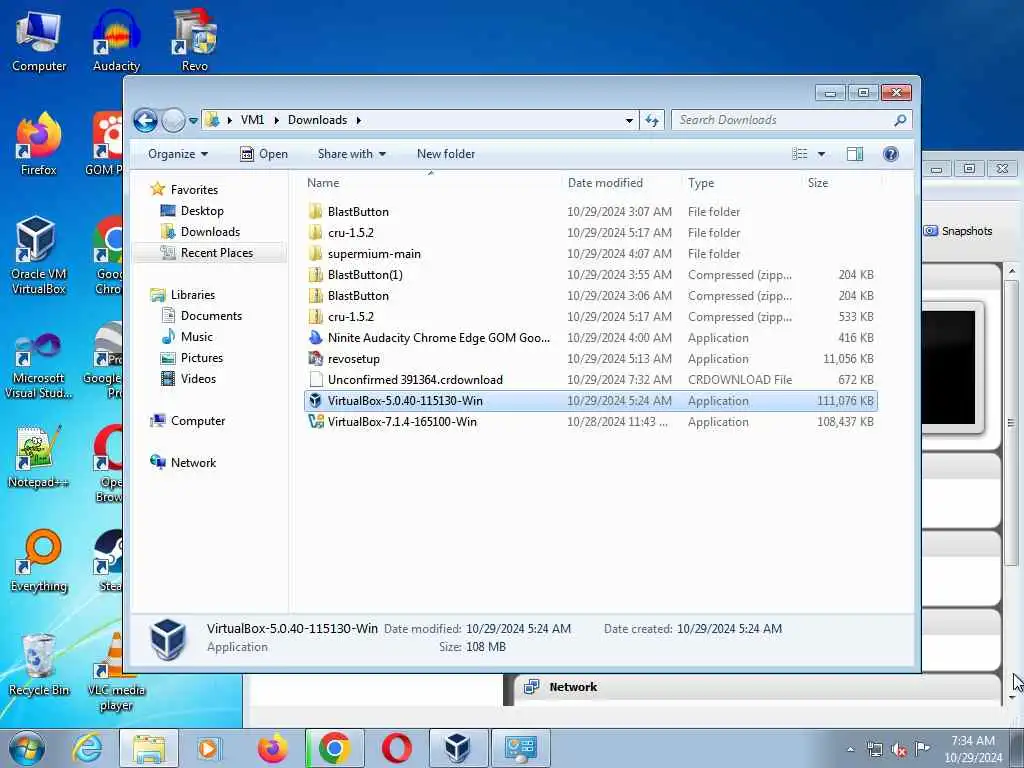Open Firefox from the taskbar

pos(272,748)
